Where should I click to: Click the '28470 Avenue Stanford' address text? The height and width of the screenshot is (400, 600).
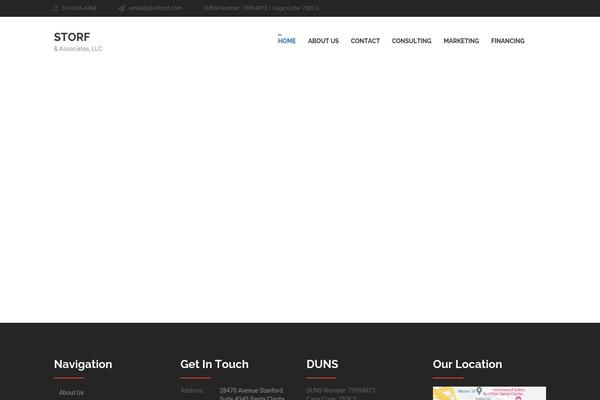click(x=252, y=390)
